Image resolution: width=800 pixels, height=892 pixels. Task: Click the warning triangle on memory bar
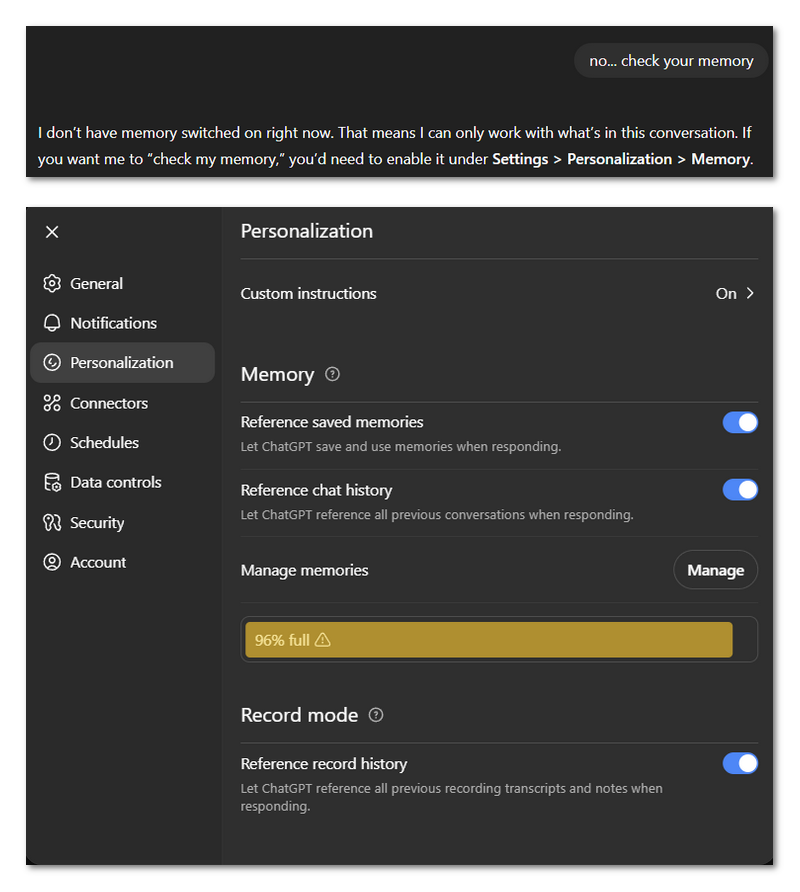[x=323, y=640]
